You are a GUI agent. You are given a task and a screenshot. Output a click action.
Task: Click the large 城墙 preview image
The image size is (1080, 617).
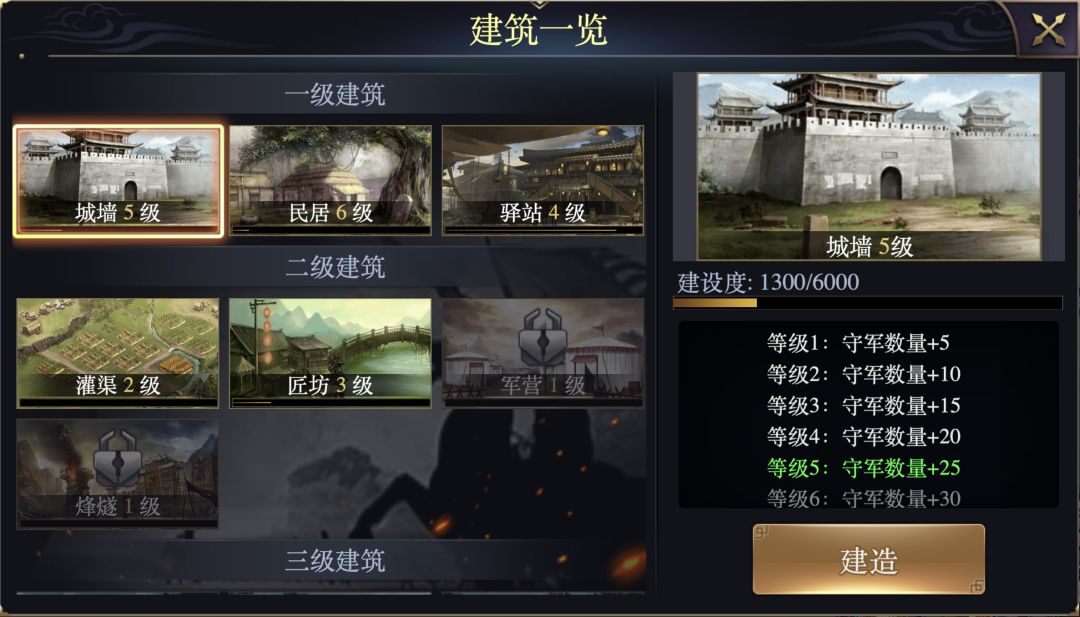869,167
